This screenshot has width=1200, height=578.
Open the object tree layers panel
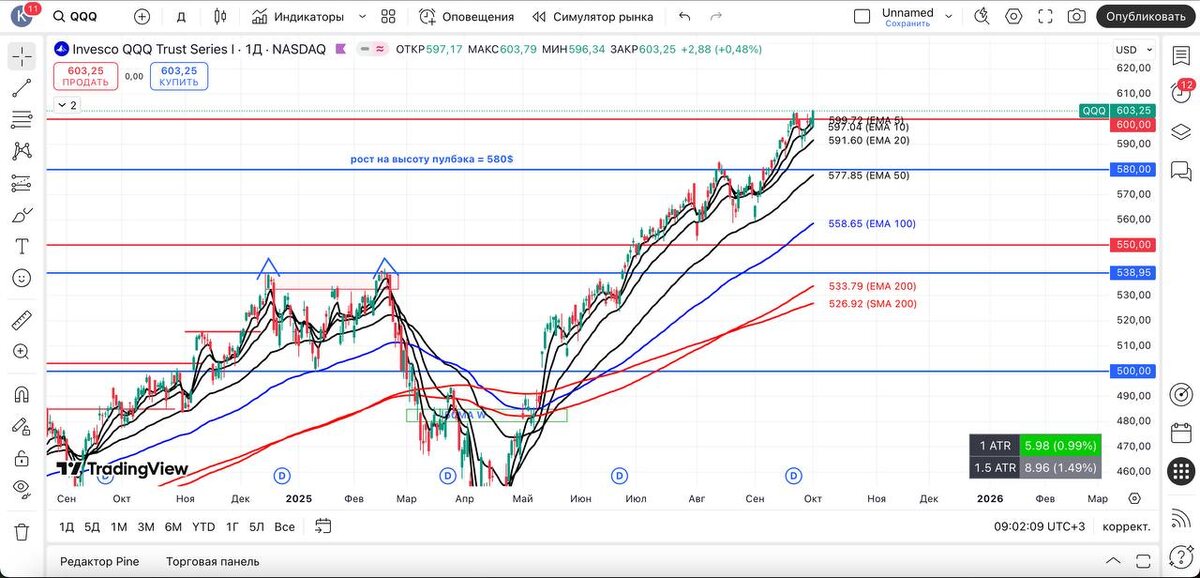[x=1180, y=133]
